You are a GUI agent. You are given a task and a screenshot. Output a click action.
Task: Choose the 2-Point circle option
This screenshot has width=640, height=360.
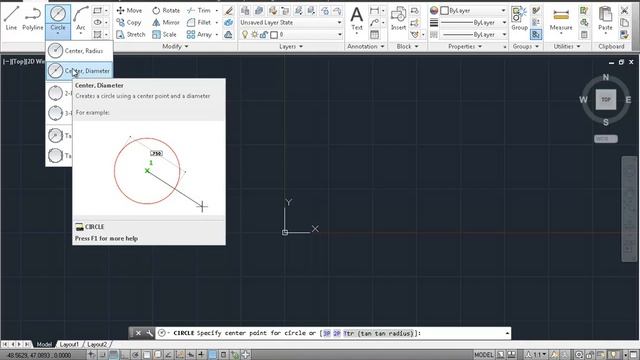point(59,93)
